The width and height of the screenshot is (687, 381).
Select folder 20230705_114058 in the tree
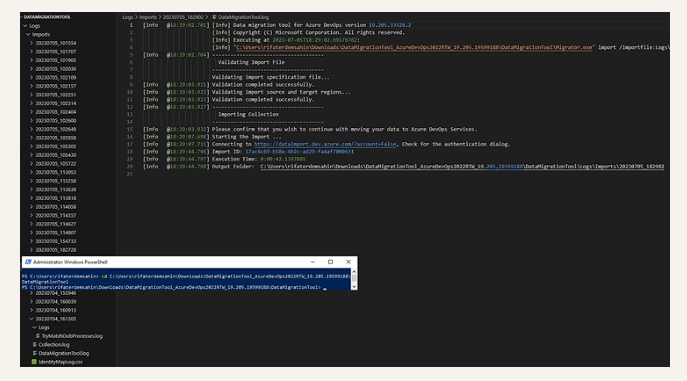click(x=56, y=207)
